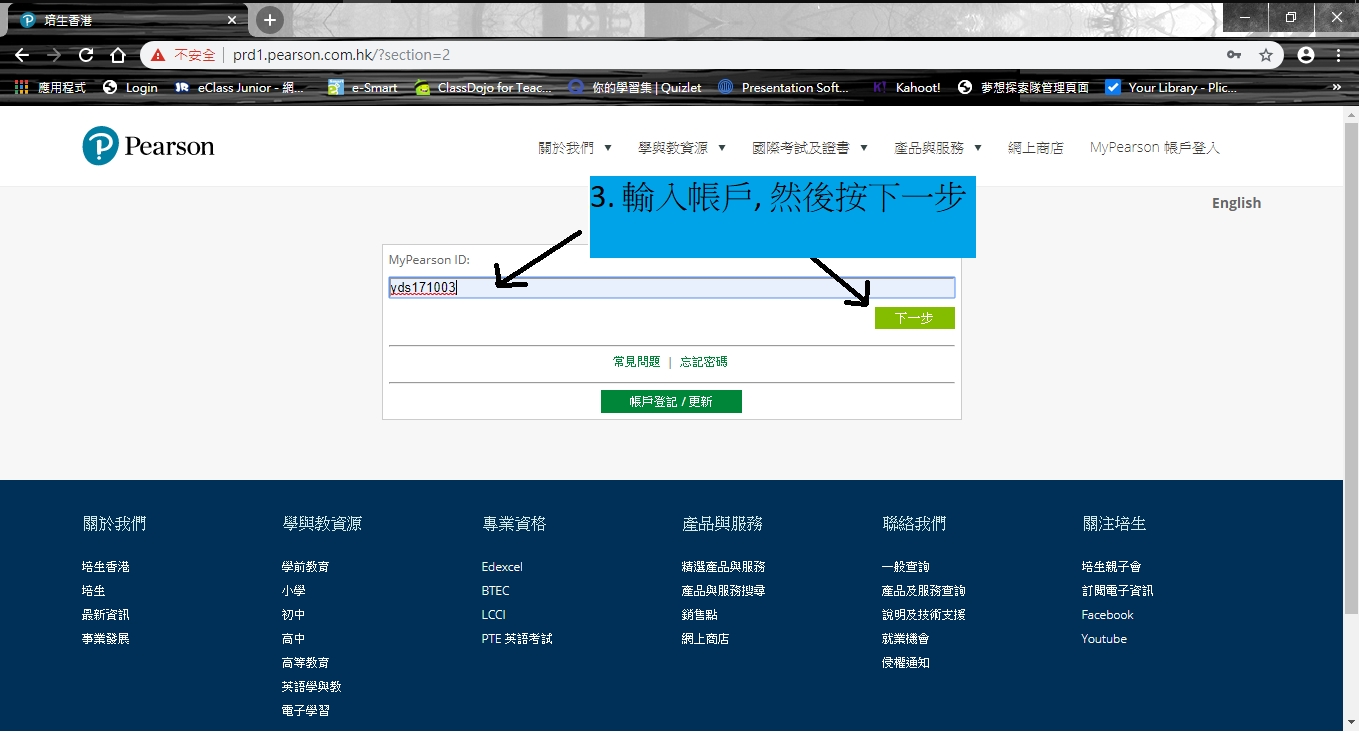1359x731 pixels.
Task: Open footer link Youtube
Action: pyautogui.click(x=1104, y=639)
